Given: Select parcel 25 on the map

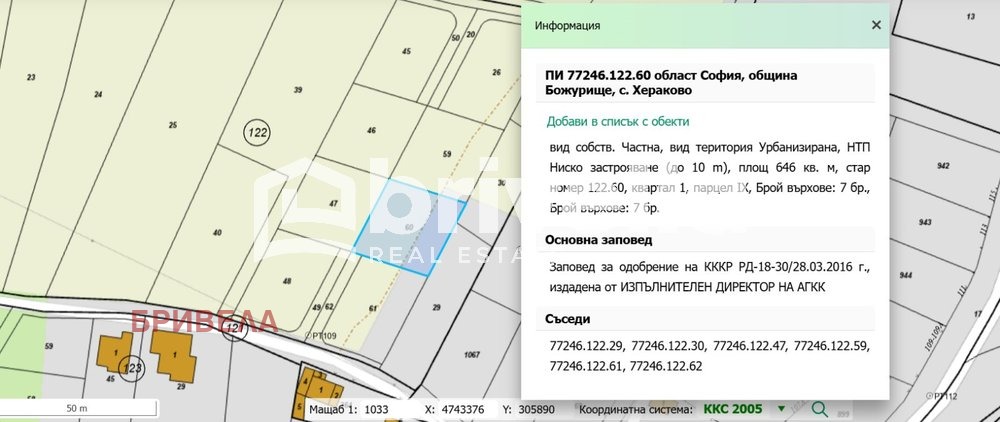Looking at the screenshot, I should [172, 125].
